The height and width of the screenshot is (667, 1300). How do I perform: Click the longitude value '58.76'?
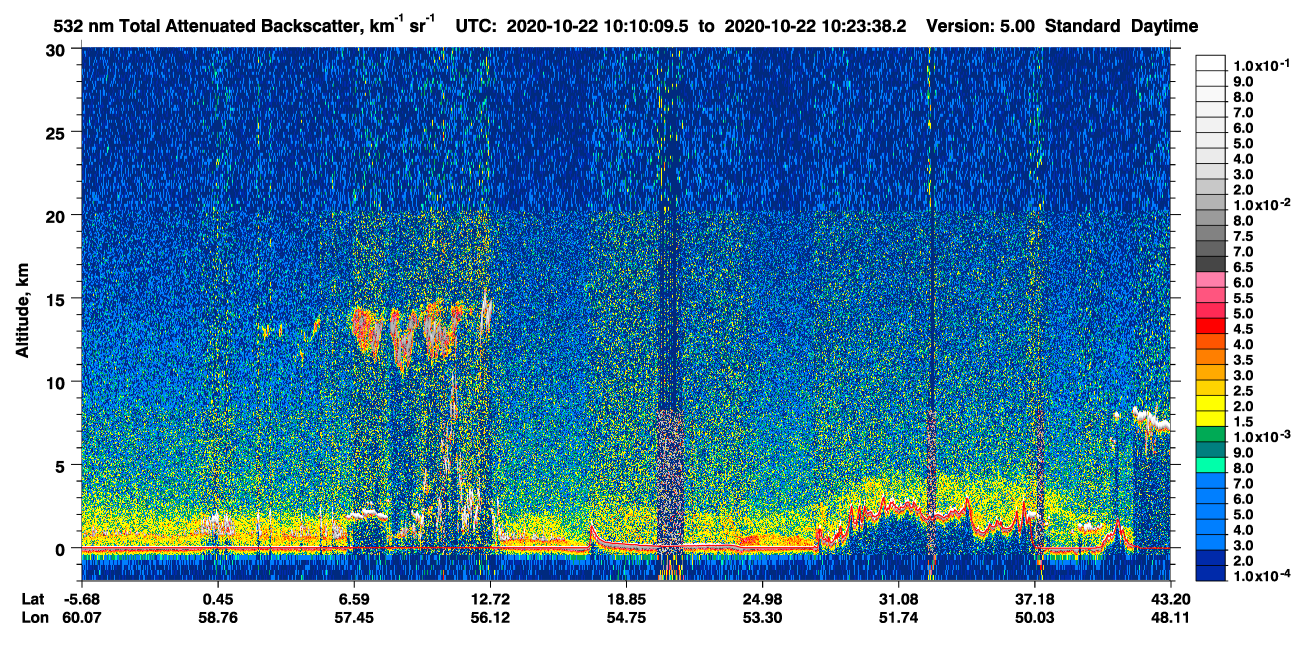pos(218,618)
